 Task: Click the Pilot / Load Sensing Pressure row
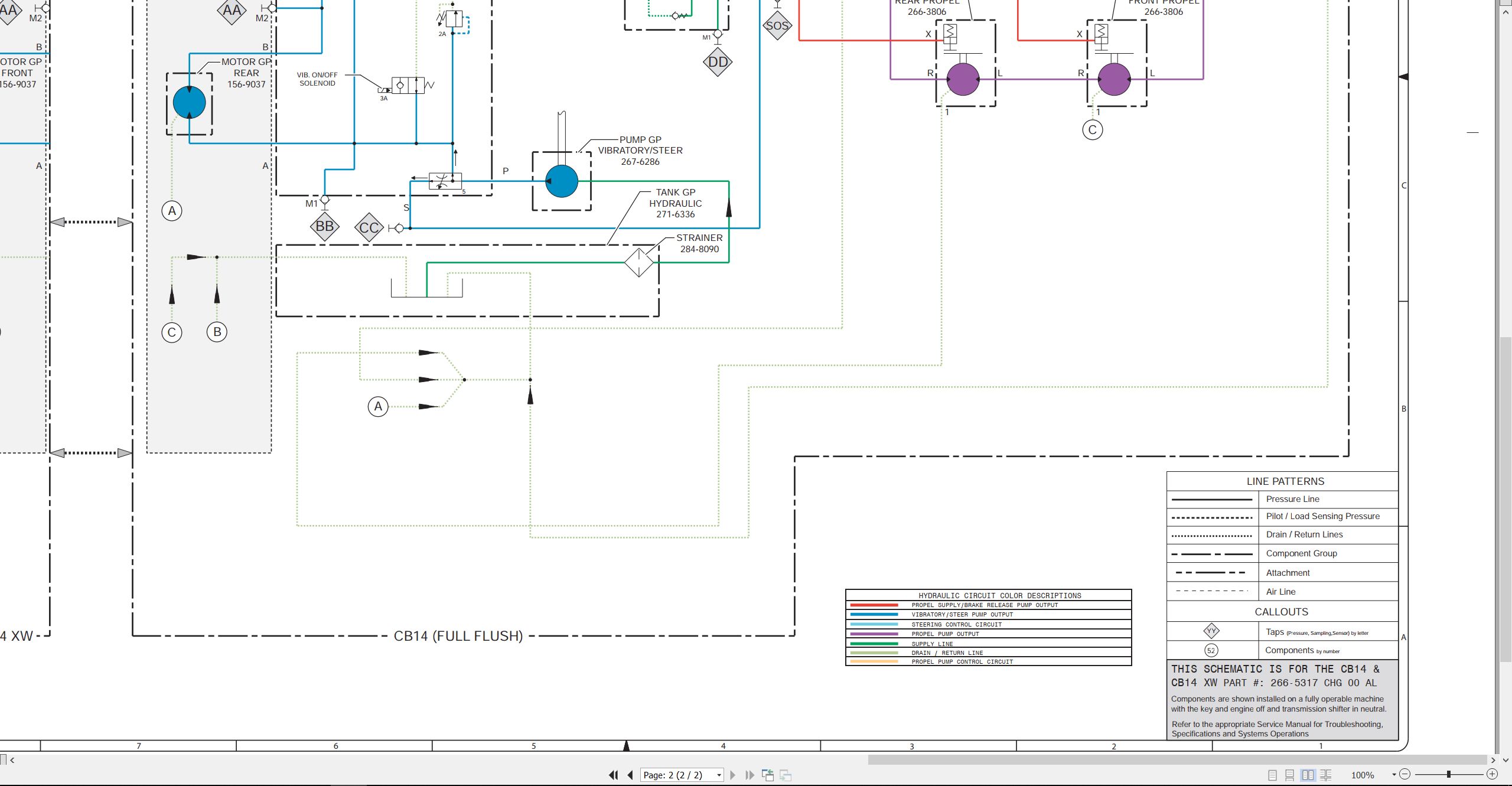click(1282, 517)
